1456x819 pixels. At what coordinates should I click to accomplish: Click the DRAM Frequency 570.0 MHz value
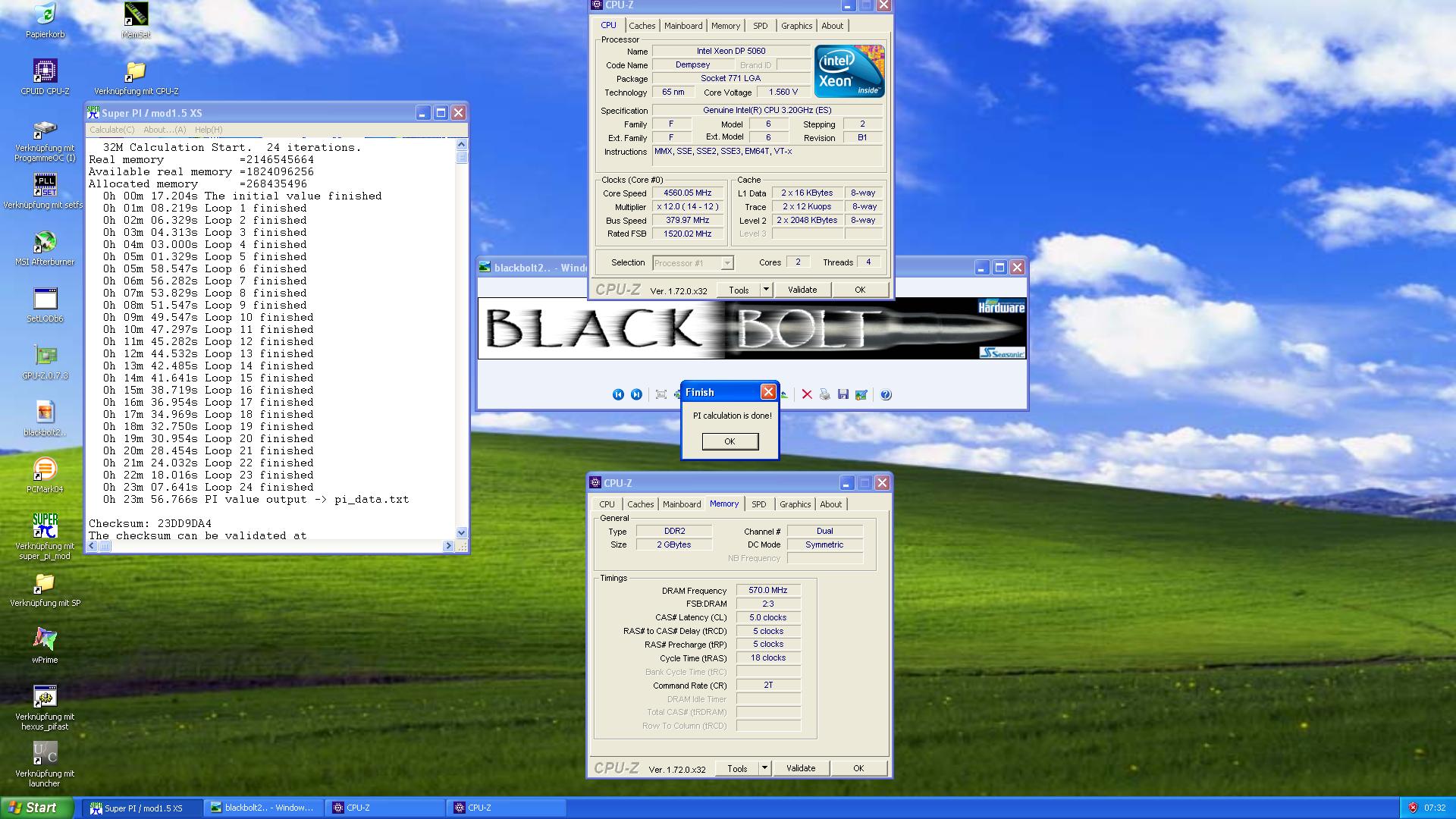pyautogui.click(x=768, y=590)
